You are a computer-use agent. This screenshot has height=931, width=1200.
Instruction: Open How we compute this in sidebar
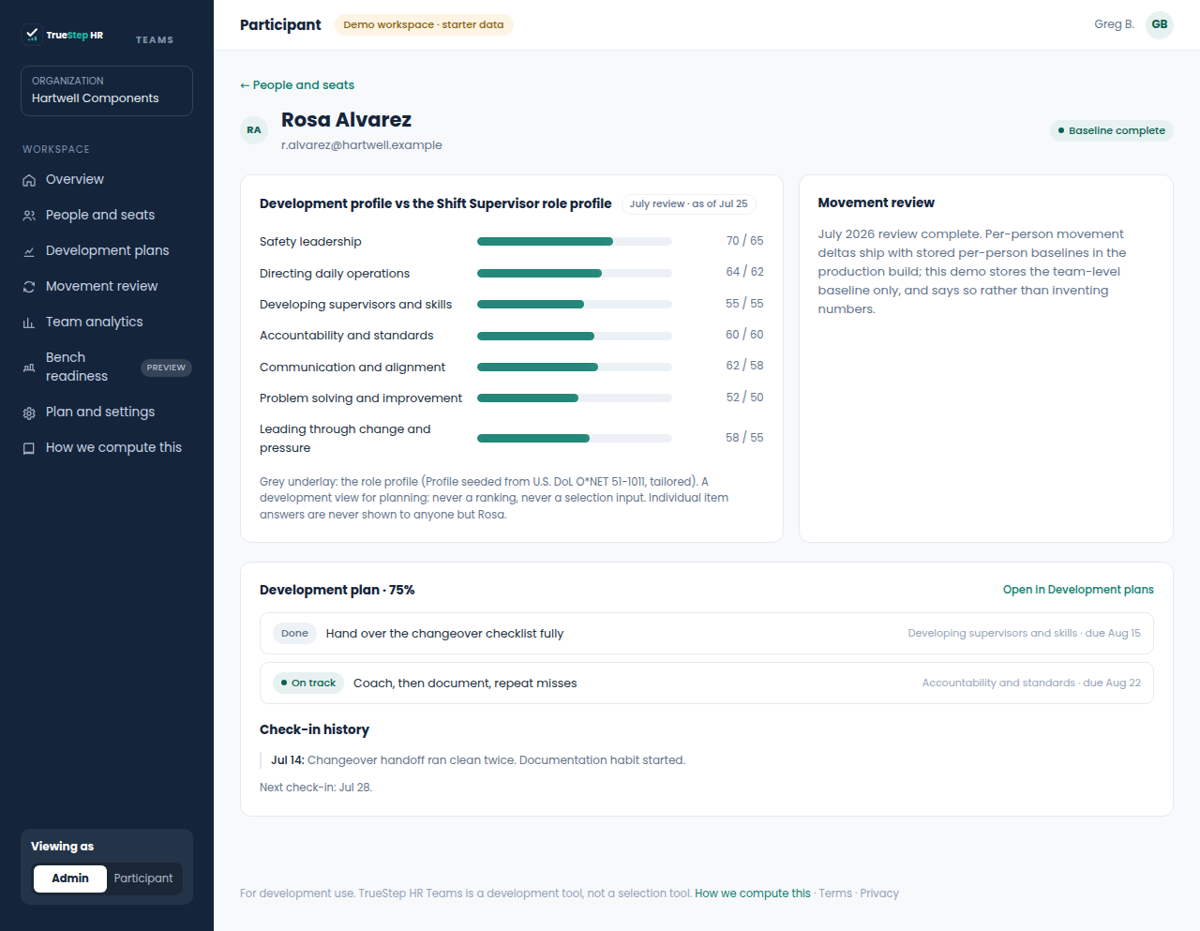(x=106, y=448)
